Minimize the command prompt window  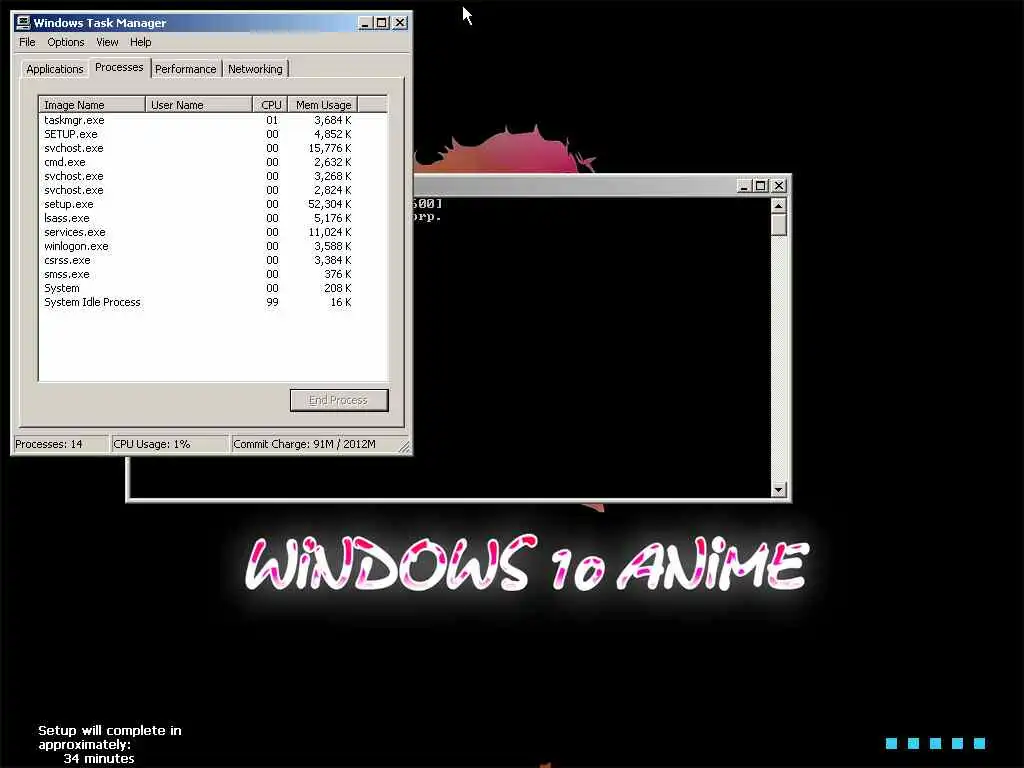[x=744, y=186]
